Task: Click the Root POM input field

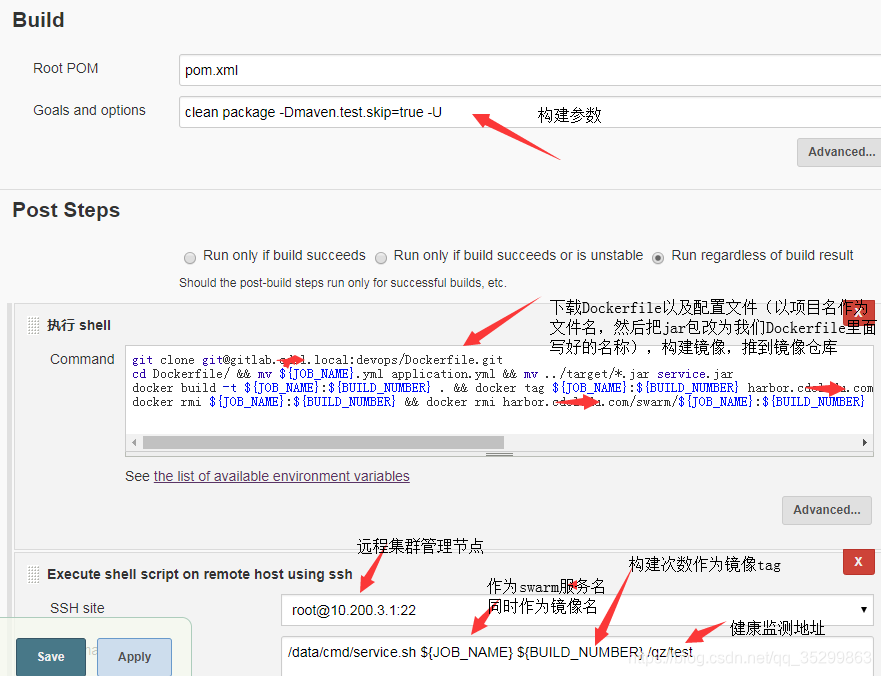Action: (x=530, y=70)
